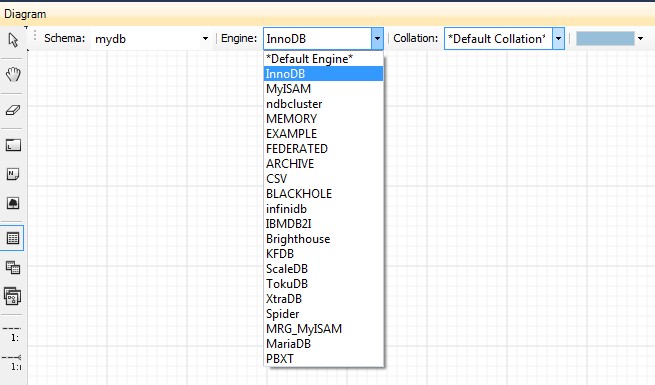The image size is (655, 385).
Task: Choose the ARCHIVE engine
Action: point(324,164)
